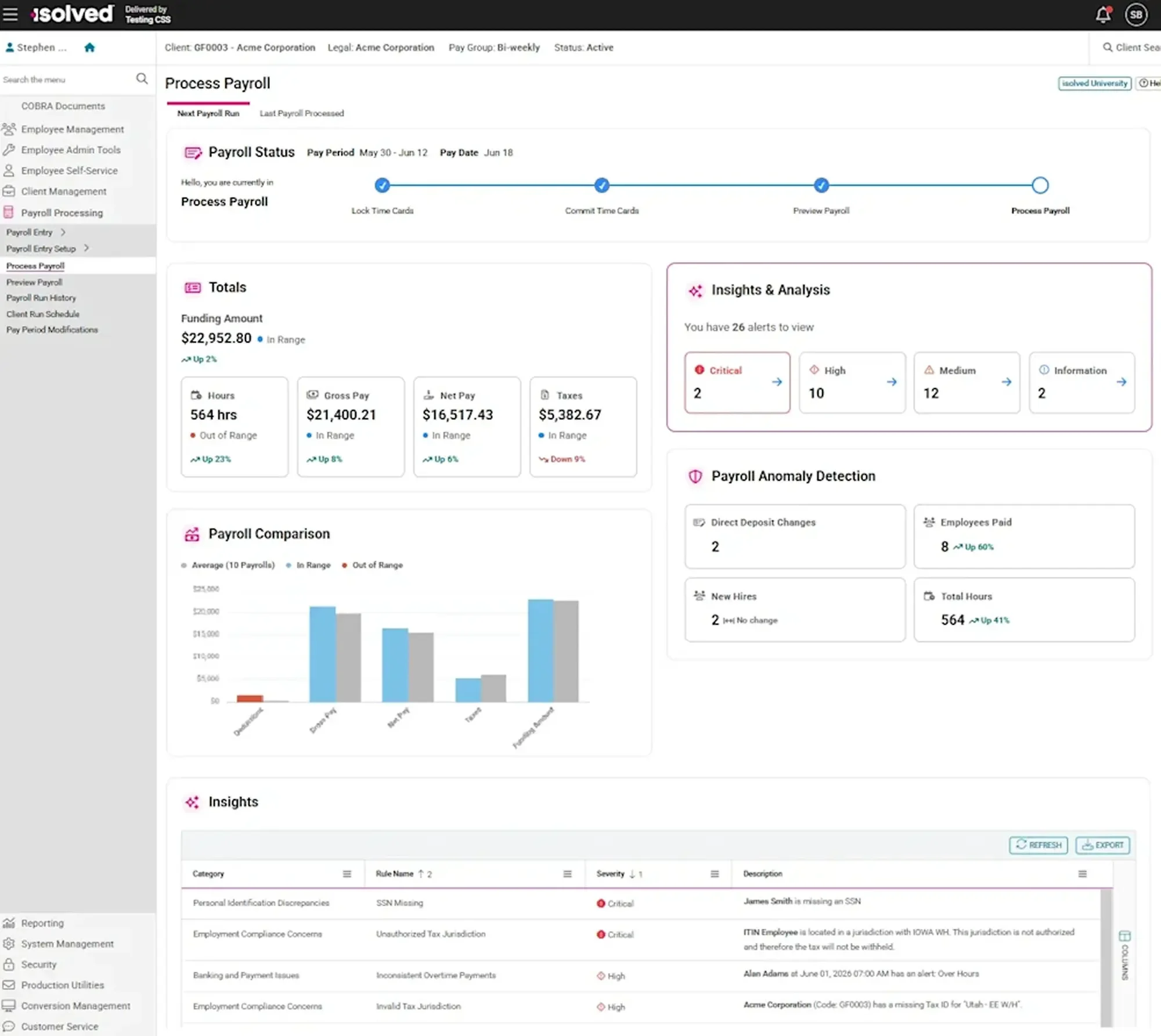Screen dimensions: 1161x1036
Task: Sort by Rule Name column header
Action: click(x=395, y=873)
